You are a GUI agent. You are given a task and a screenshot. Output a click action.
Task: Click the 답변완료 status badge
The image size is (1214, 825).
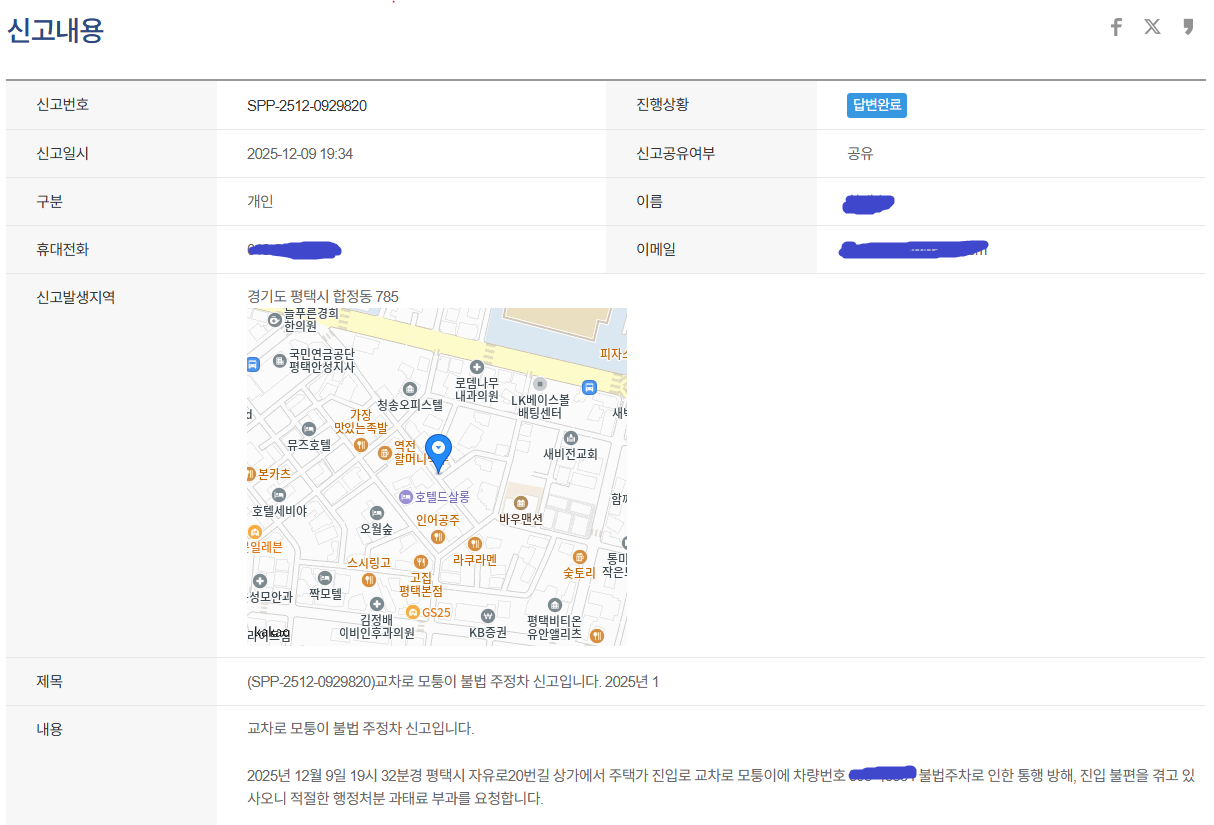click(x=876, y=105)
